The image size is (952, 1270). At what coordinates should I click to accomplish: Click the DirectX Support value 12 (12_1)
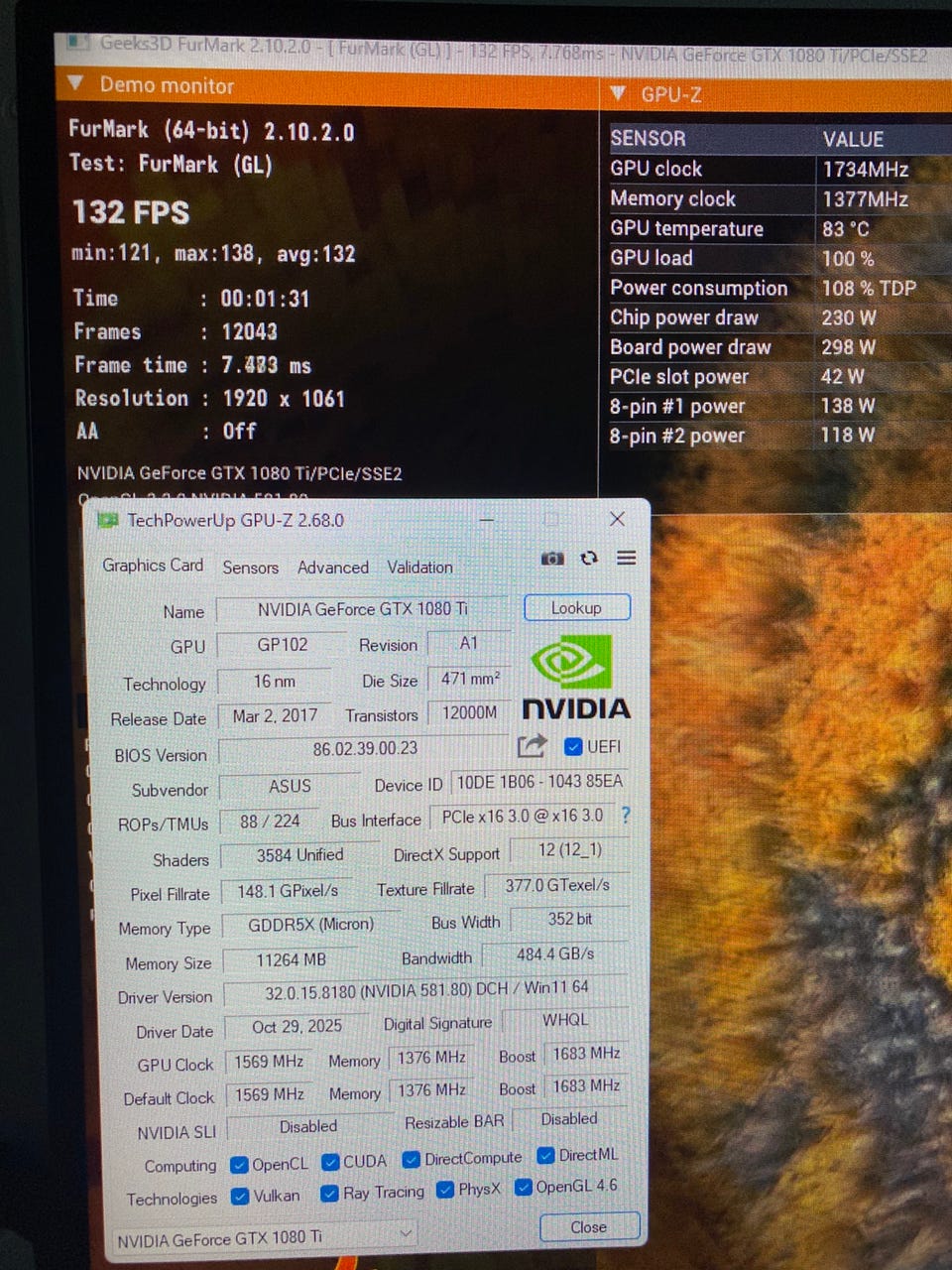[x=570, y=850]
